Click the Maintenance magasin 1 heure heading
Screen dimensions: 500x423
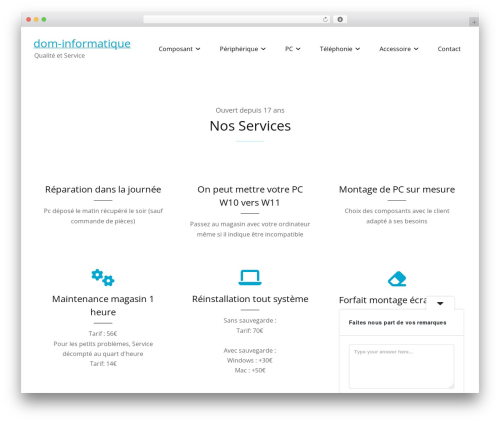pyautogui.click(x=103, y=305)
